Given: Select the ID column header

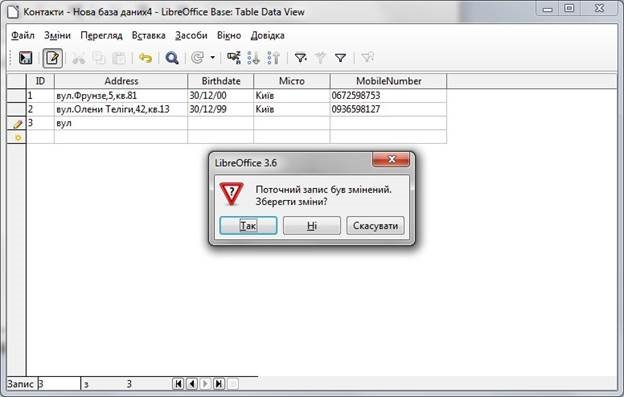Looking at the screenshot, I should tap(40, 81).
